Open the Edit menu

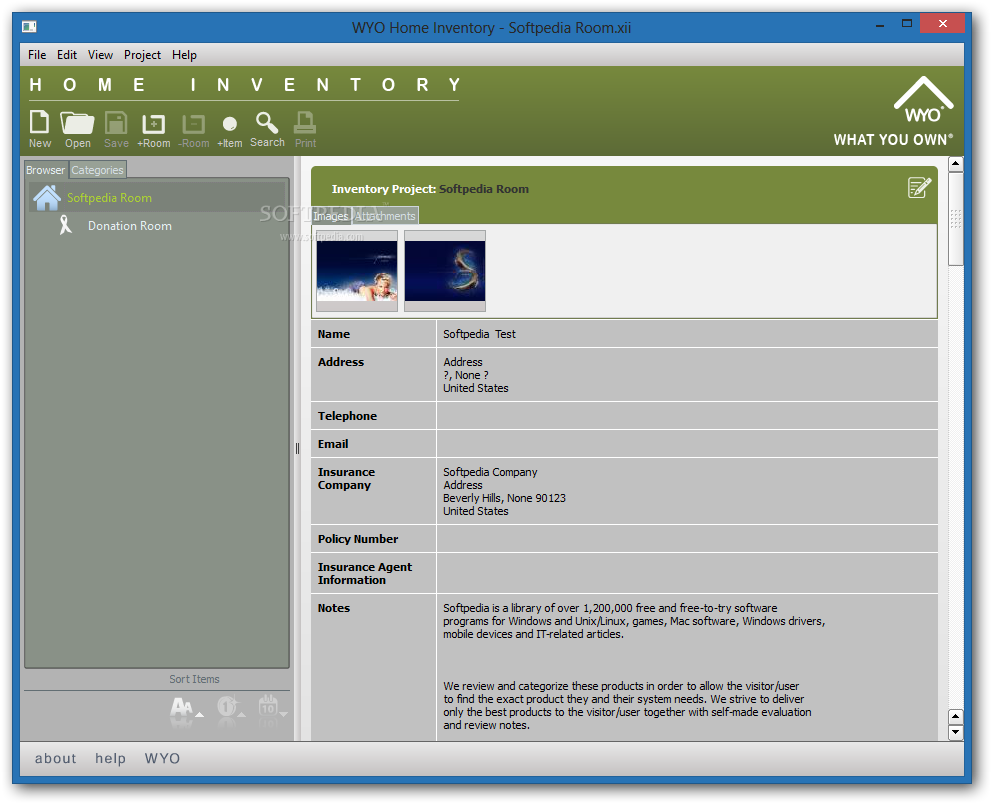coord(67,55)
